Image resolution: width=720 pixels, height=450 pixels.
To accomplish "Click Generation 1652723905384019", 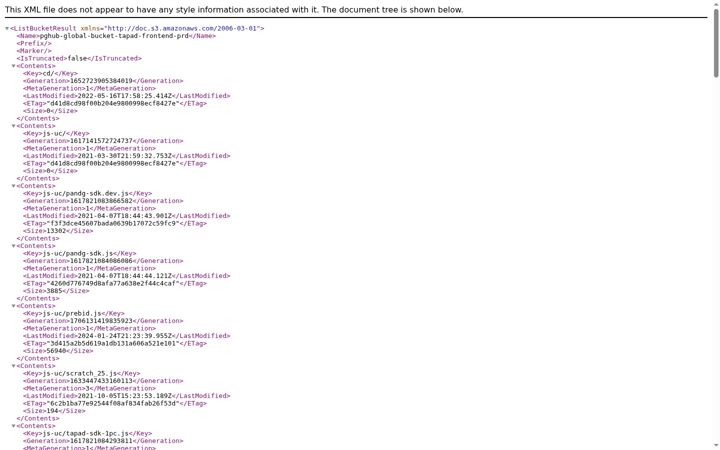I will [101, 81].
